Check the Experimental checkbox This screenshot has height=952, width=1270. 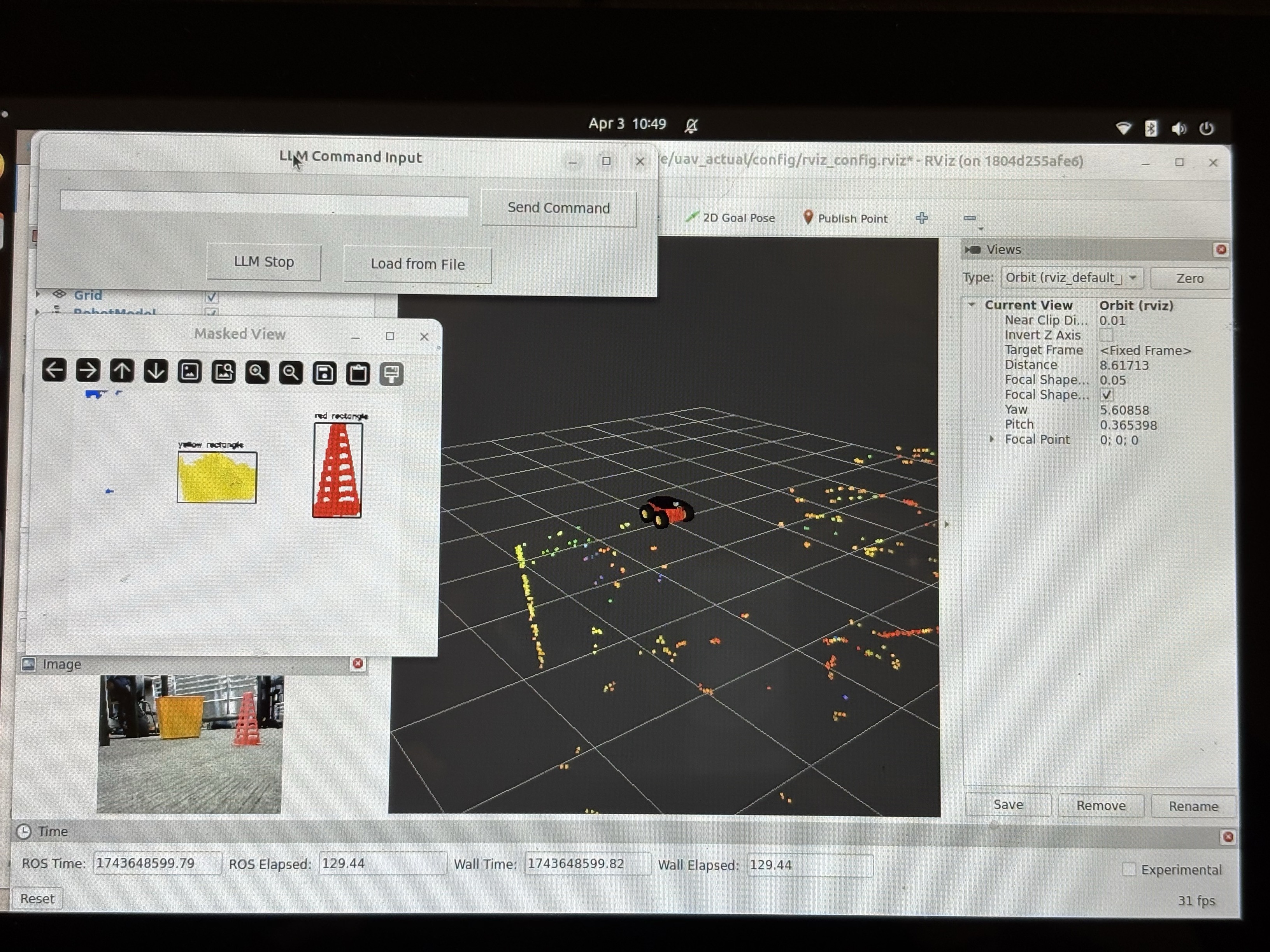tap(1129, 869)
